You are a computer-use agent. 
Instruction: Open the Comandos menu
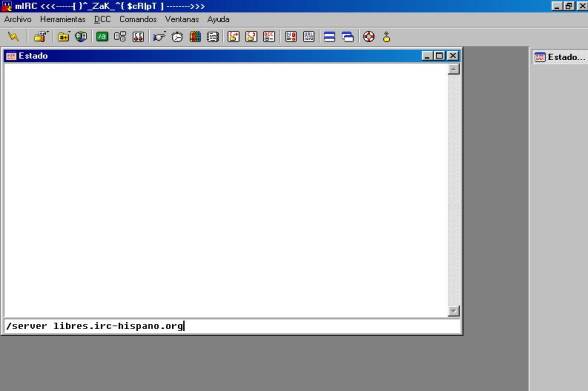(x=138, y=19)
